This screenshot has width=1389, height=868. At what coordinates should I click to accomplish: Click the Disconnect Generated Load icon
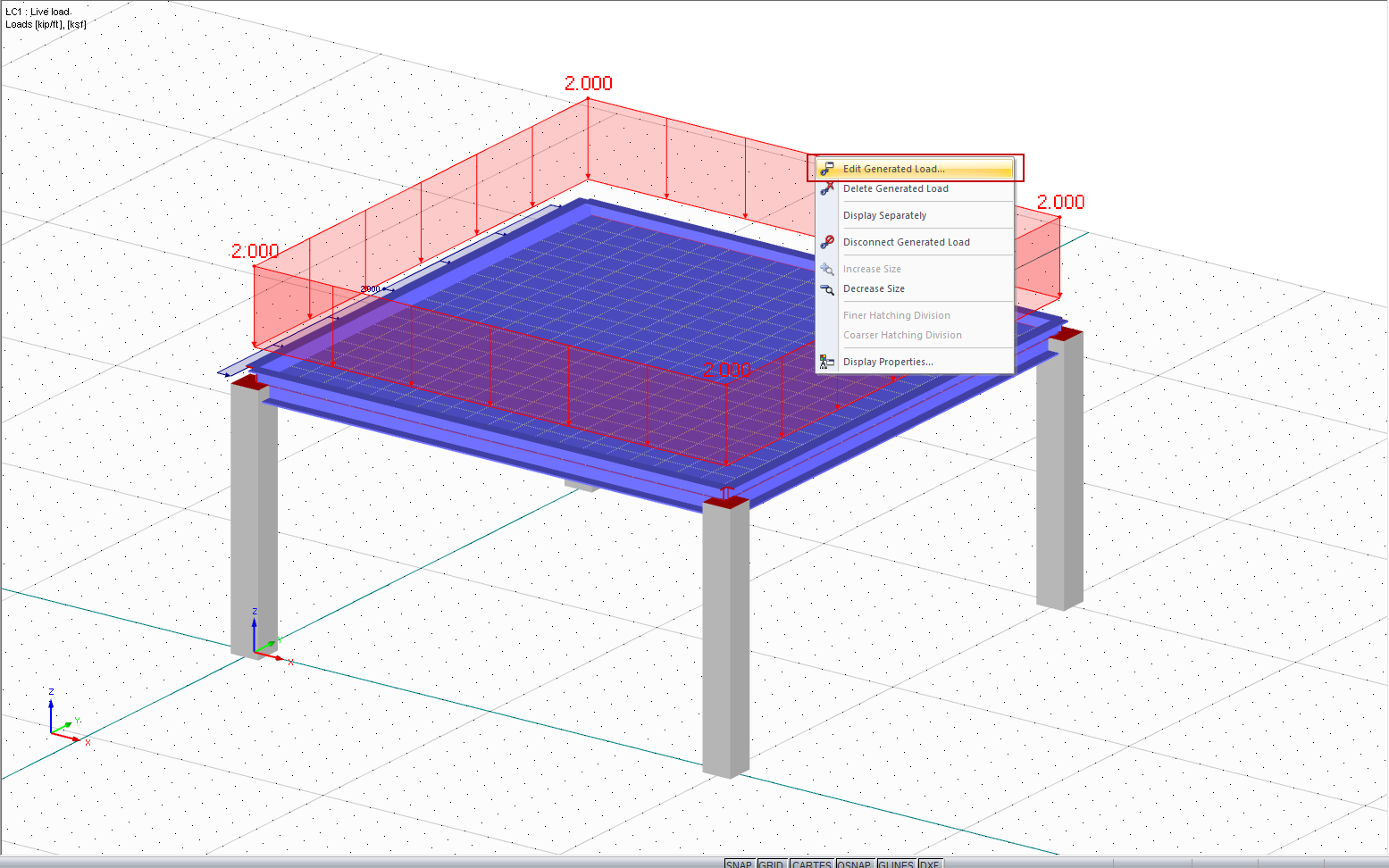[x=827, y=242]
